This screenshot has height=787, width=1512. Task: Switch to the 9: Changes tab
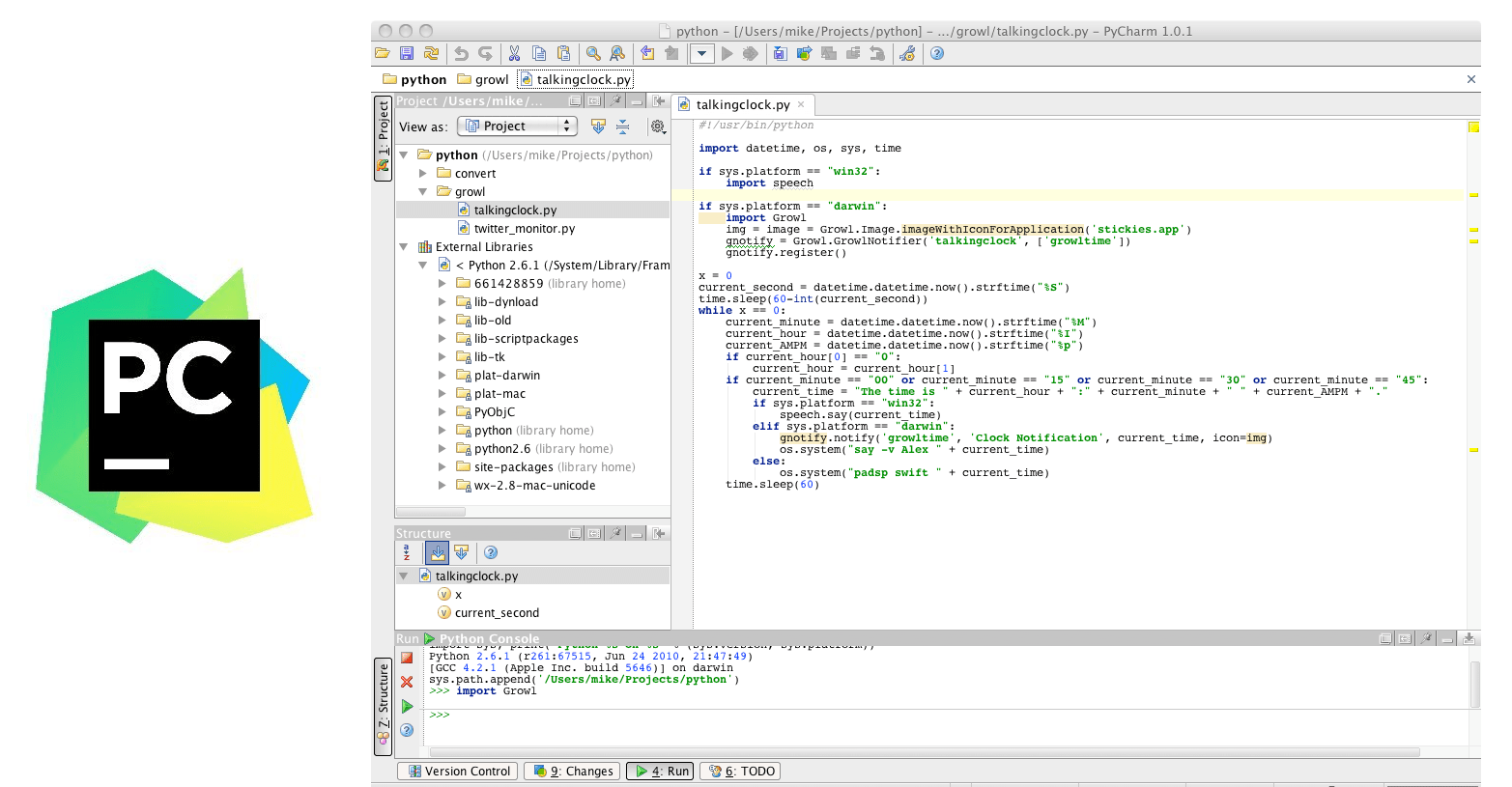571,771
